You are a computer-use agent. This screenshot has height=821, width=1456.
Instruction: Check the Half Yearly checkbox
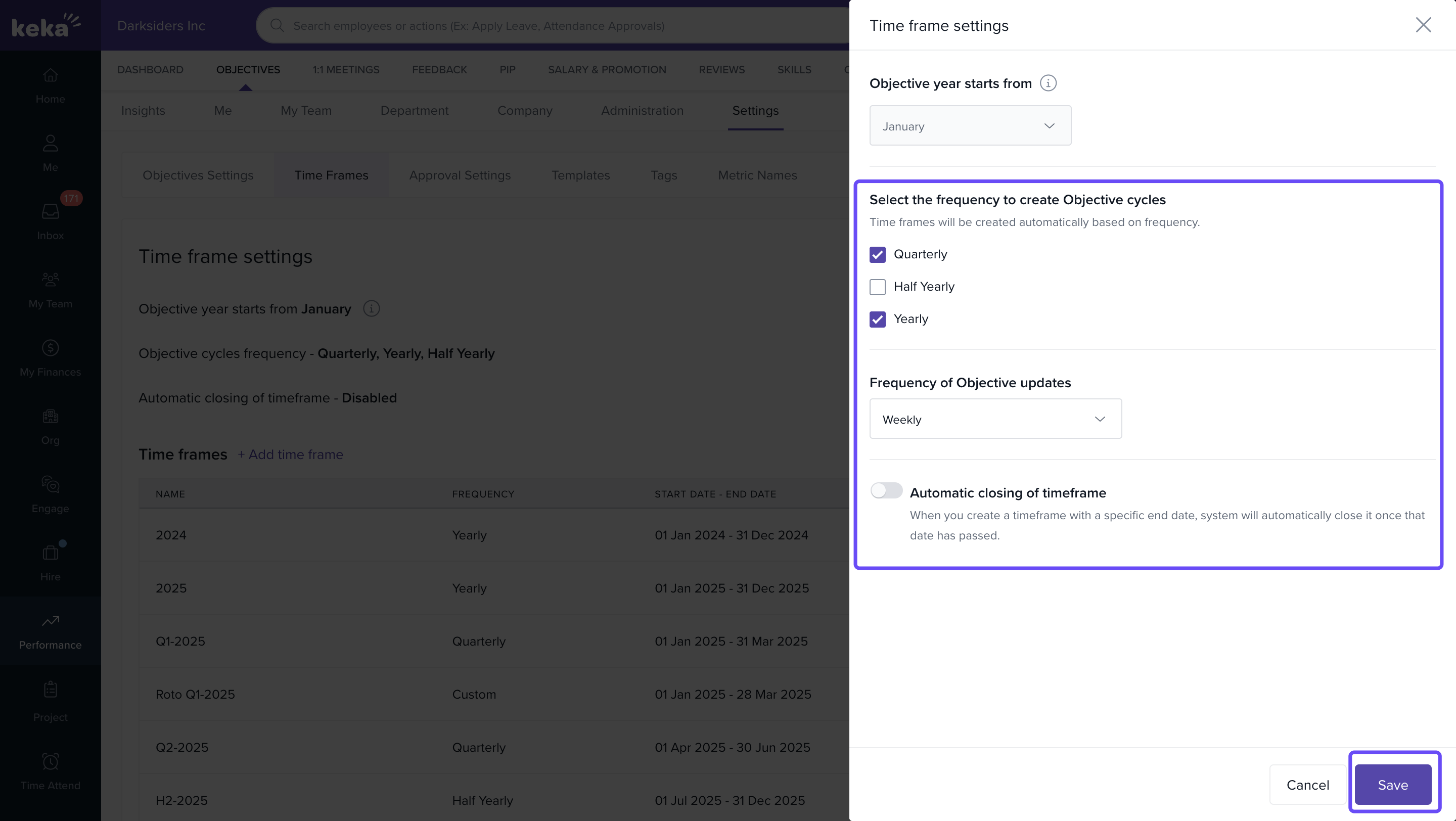877,287
